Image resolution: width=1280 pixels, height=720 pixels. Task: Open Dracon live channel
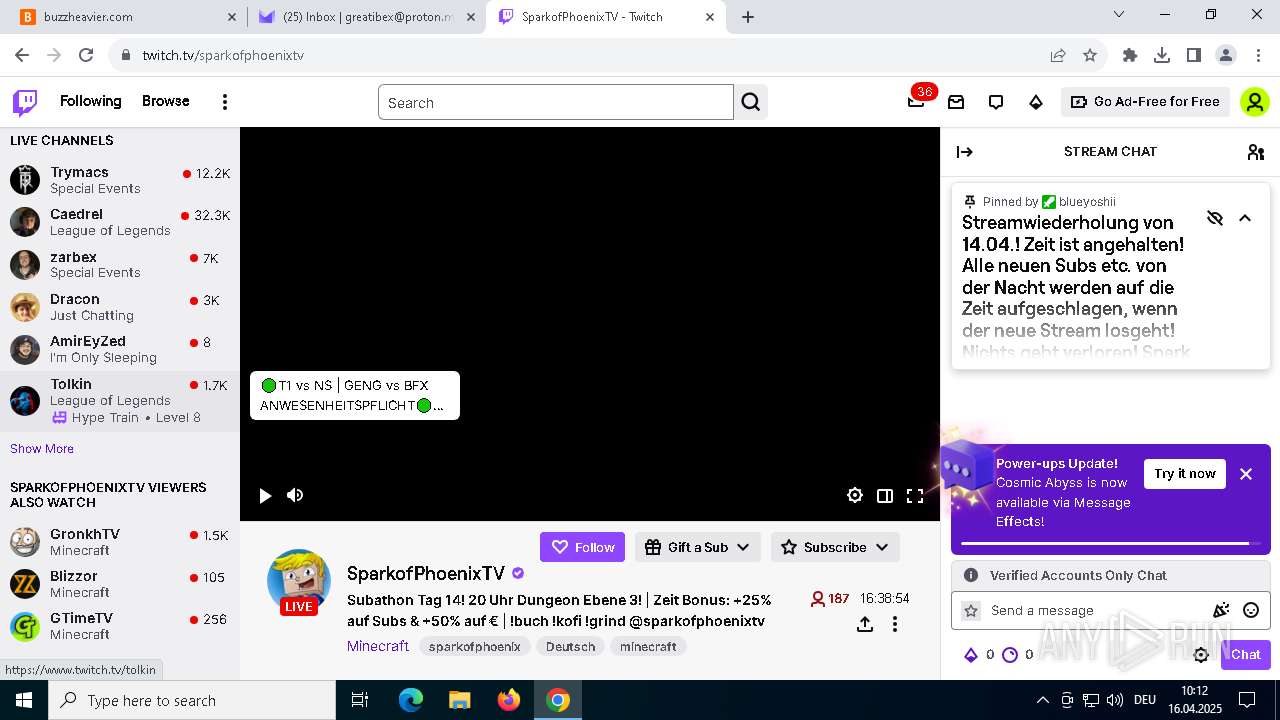pos(120,307)
